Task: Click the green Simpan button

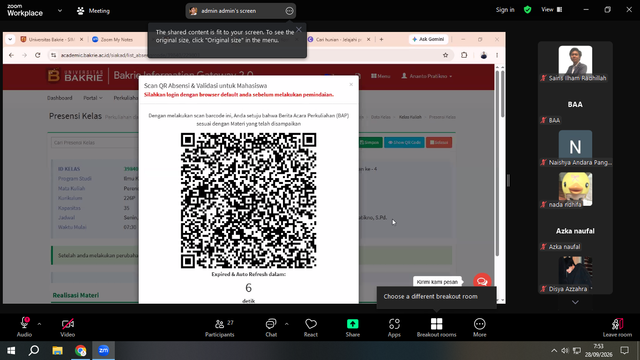Action: coord(369,142)
